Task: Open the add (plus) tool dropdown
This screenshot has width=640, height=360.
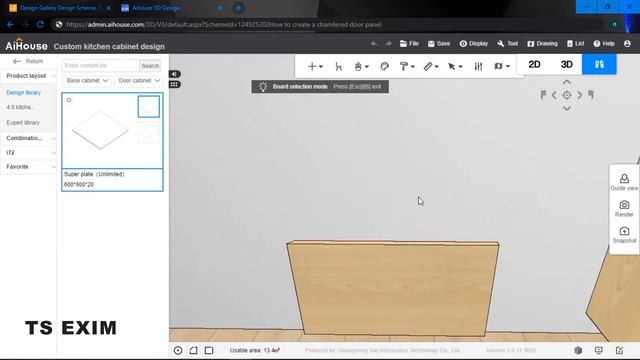Action: (315, 66)
